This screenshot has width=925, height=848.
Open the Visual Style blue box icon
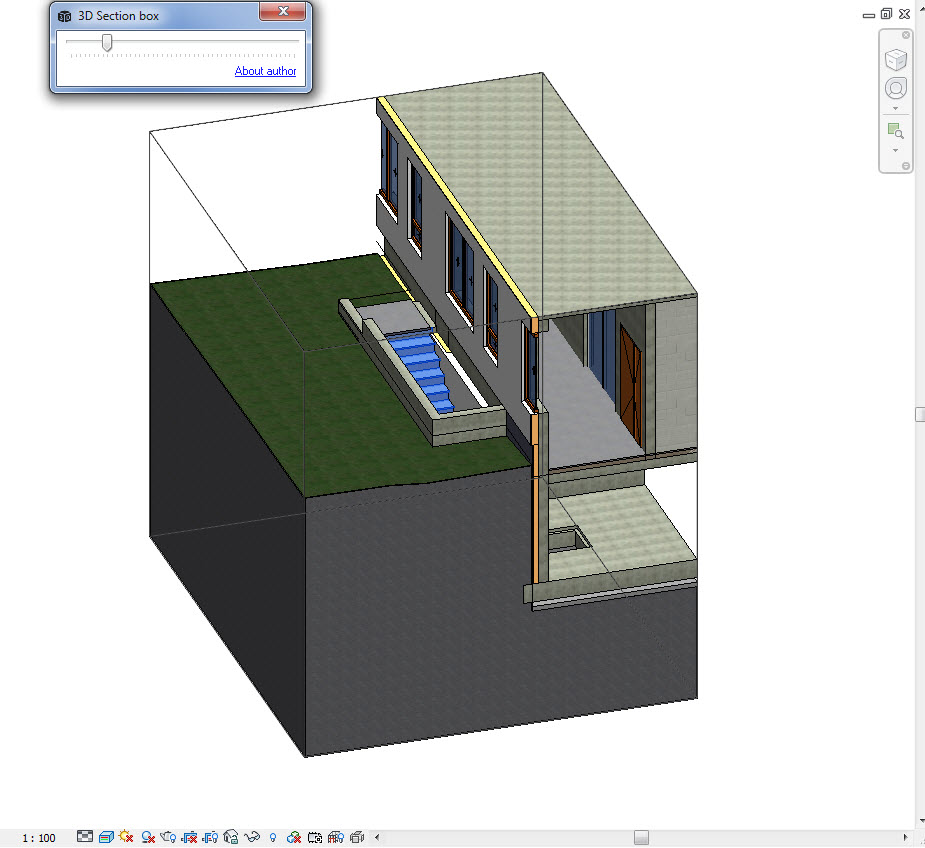coord(106,837)
